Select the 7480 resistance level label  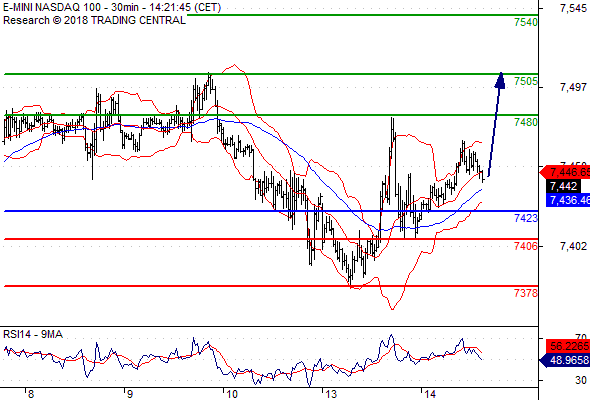[x=526, y=122]
